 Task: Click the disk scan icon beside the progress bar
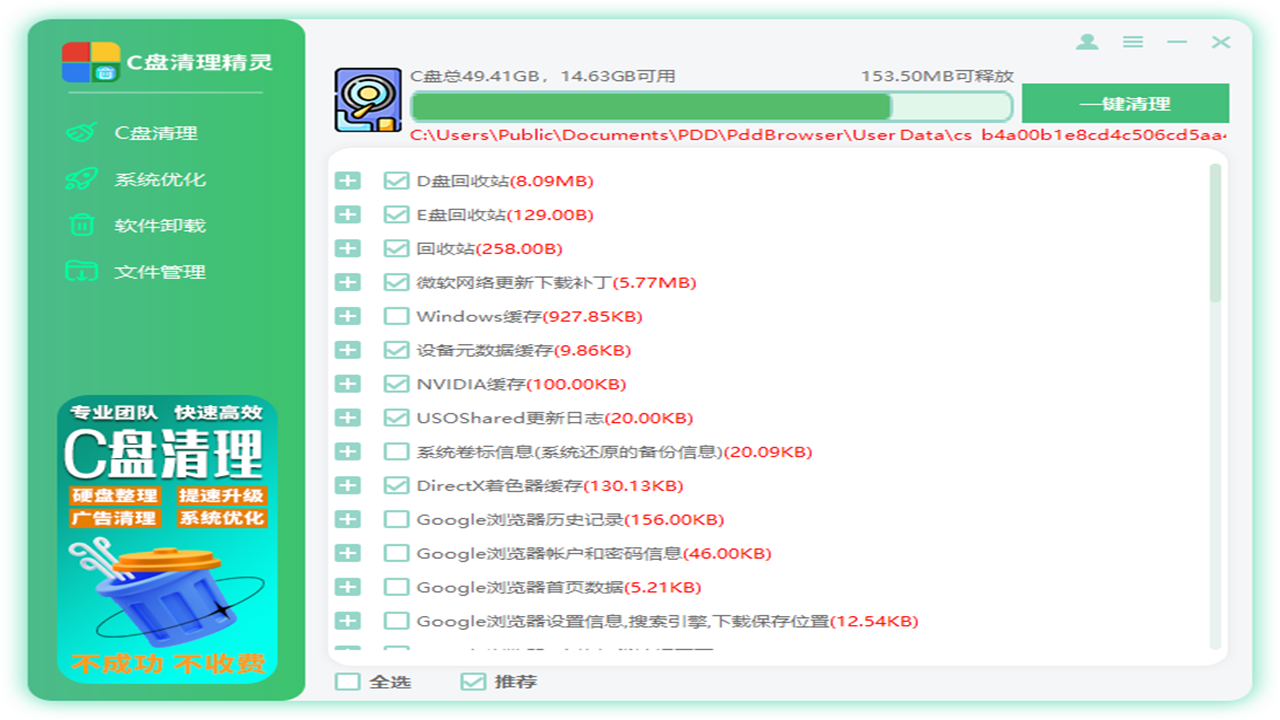point(368,98)
